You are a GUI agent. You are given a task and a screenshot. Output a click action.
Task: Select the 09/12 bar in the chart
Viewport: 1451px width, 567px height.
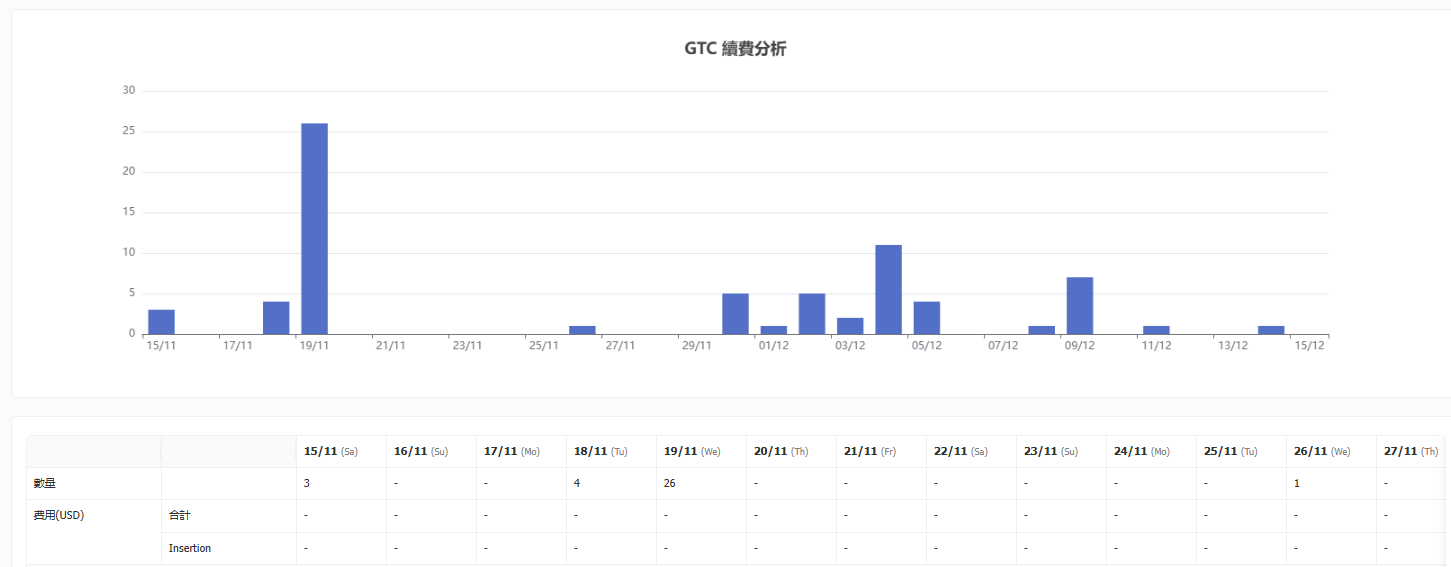[1079, 305]
